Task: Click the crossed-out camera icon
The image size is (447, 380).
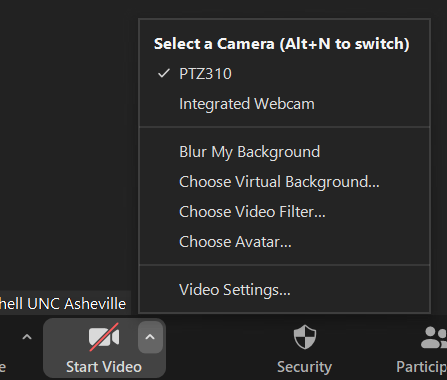Action: 104,337
